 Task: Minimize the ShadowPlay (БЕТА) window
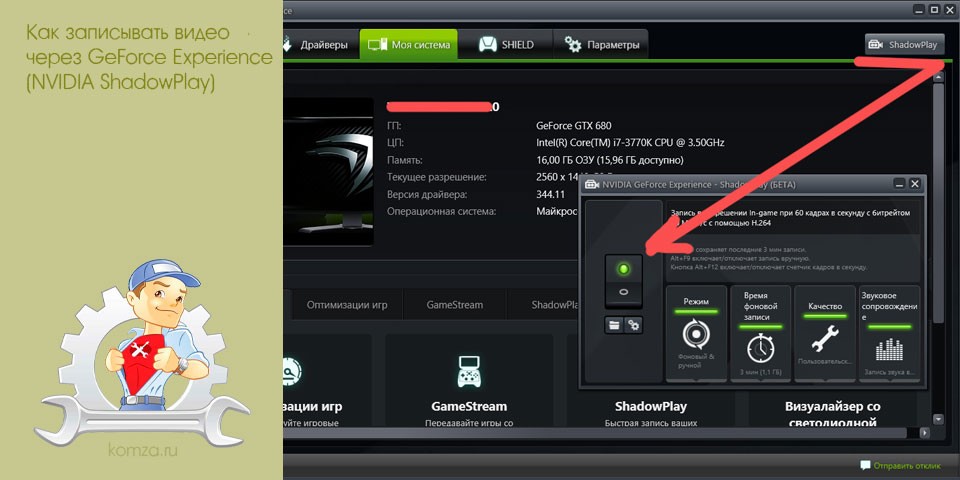pyautogui.click(x=899, y=184)
